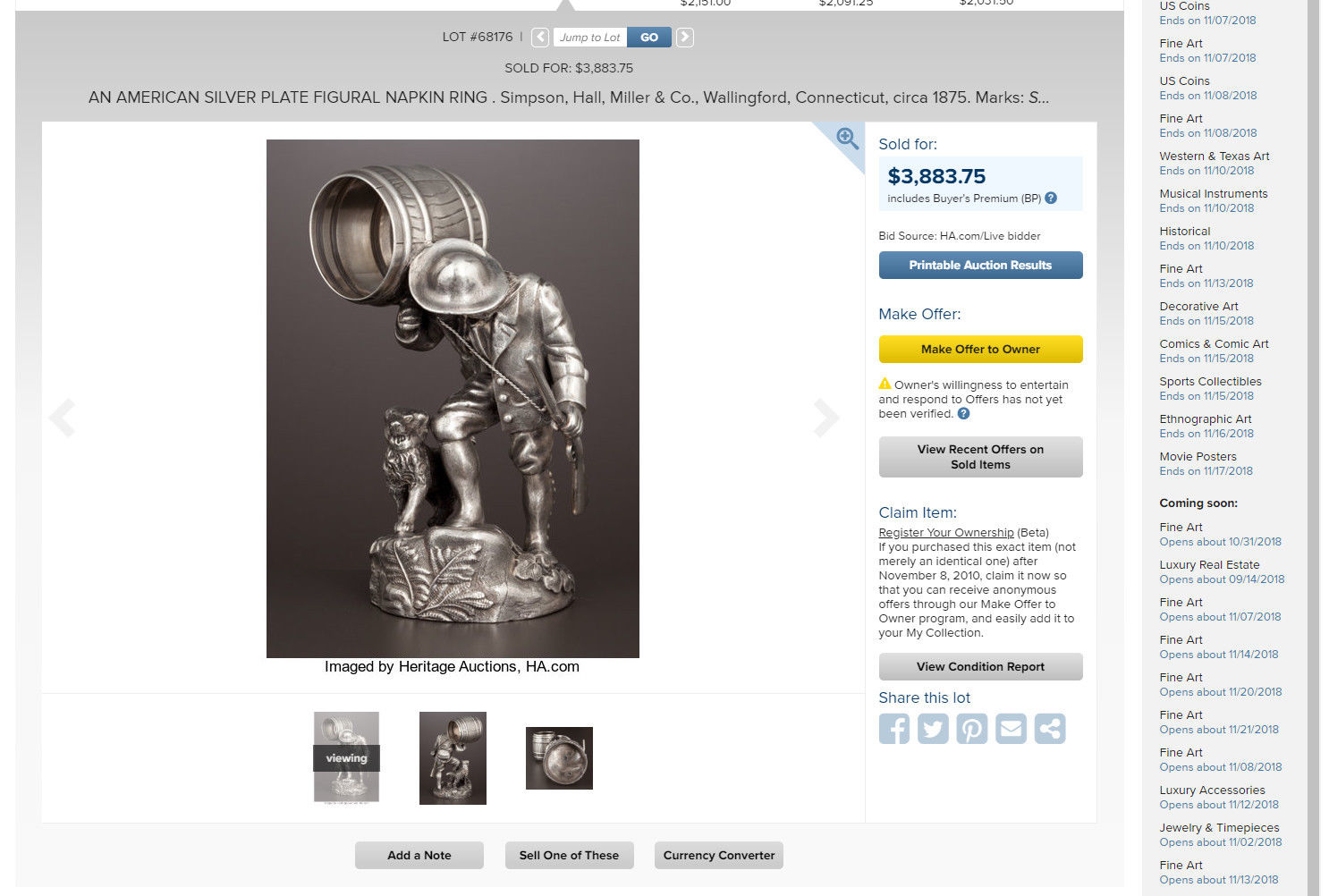Click the GO button

coord(649,38)
